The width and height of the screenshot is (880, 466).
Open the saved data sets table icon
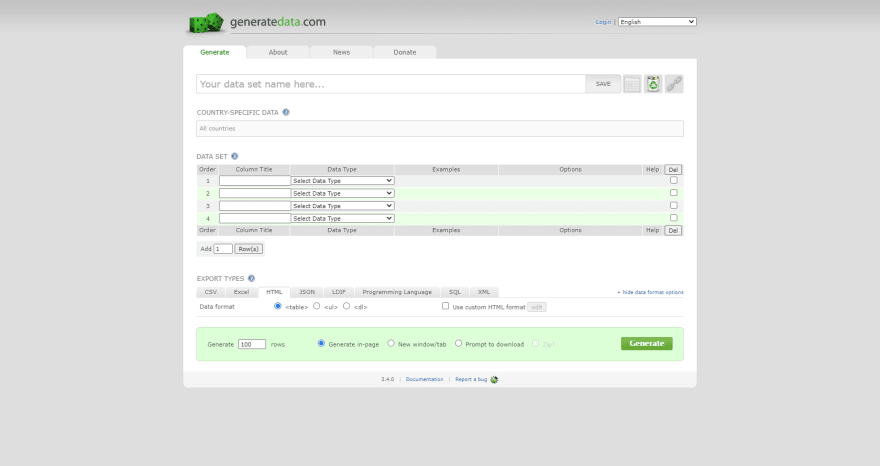pos(632,84)
